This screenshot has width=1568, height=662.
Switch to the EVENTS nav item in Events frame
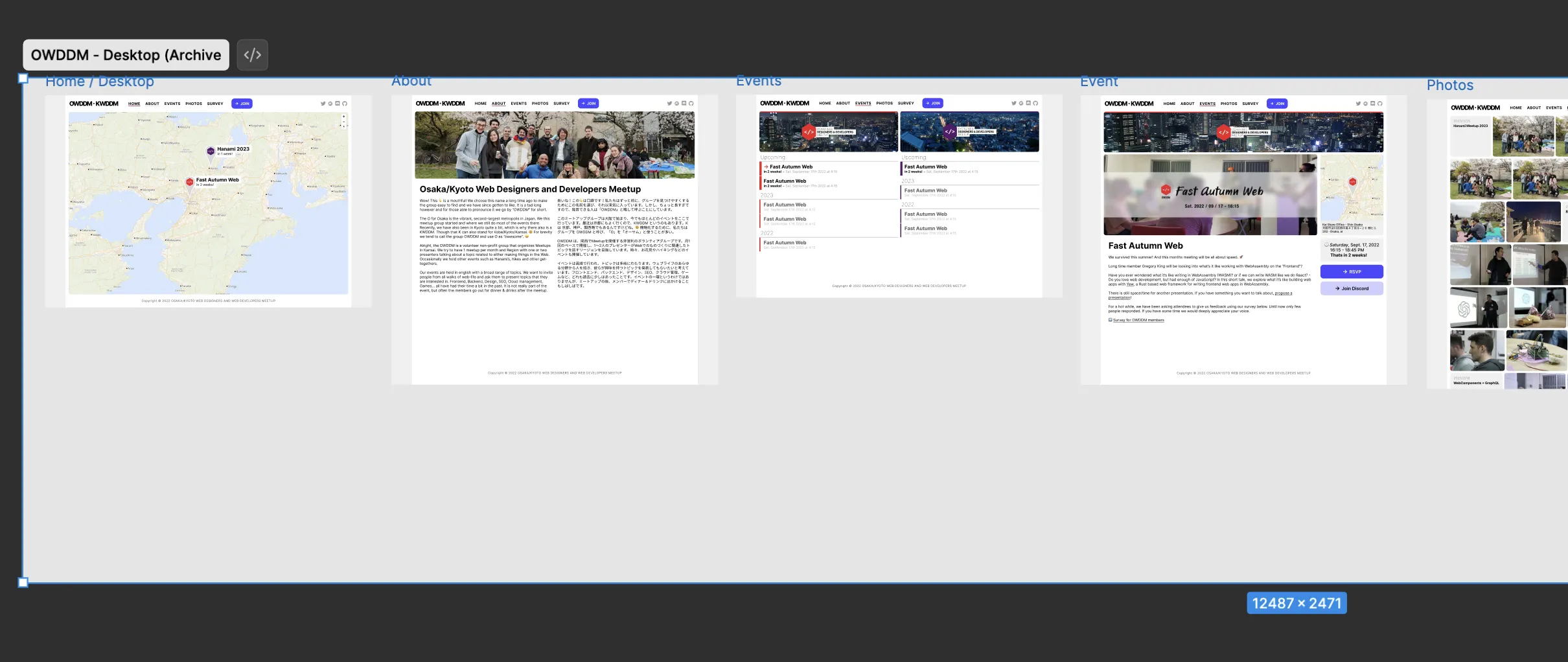(x=863, y=103)
